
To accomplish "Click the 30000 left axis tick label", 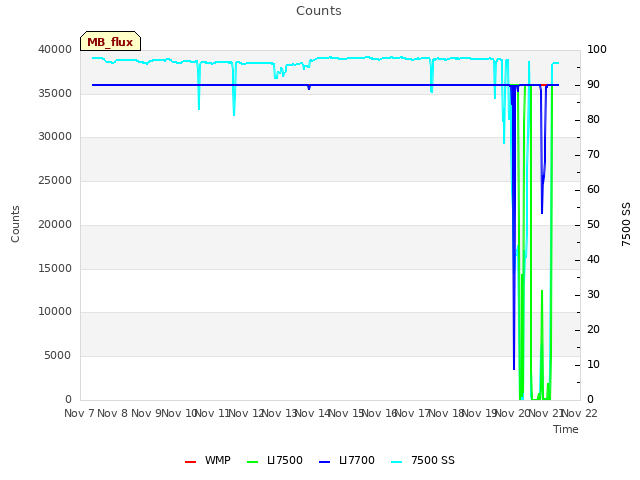I will click(x=55, y=136).
